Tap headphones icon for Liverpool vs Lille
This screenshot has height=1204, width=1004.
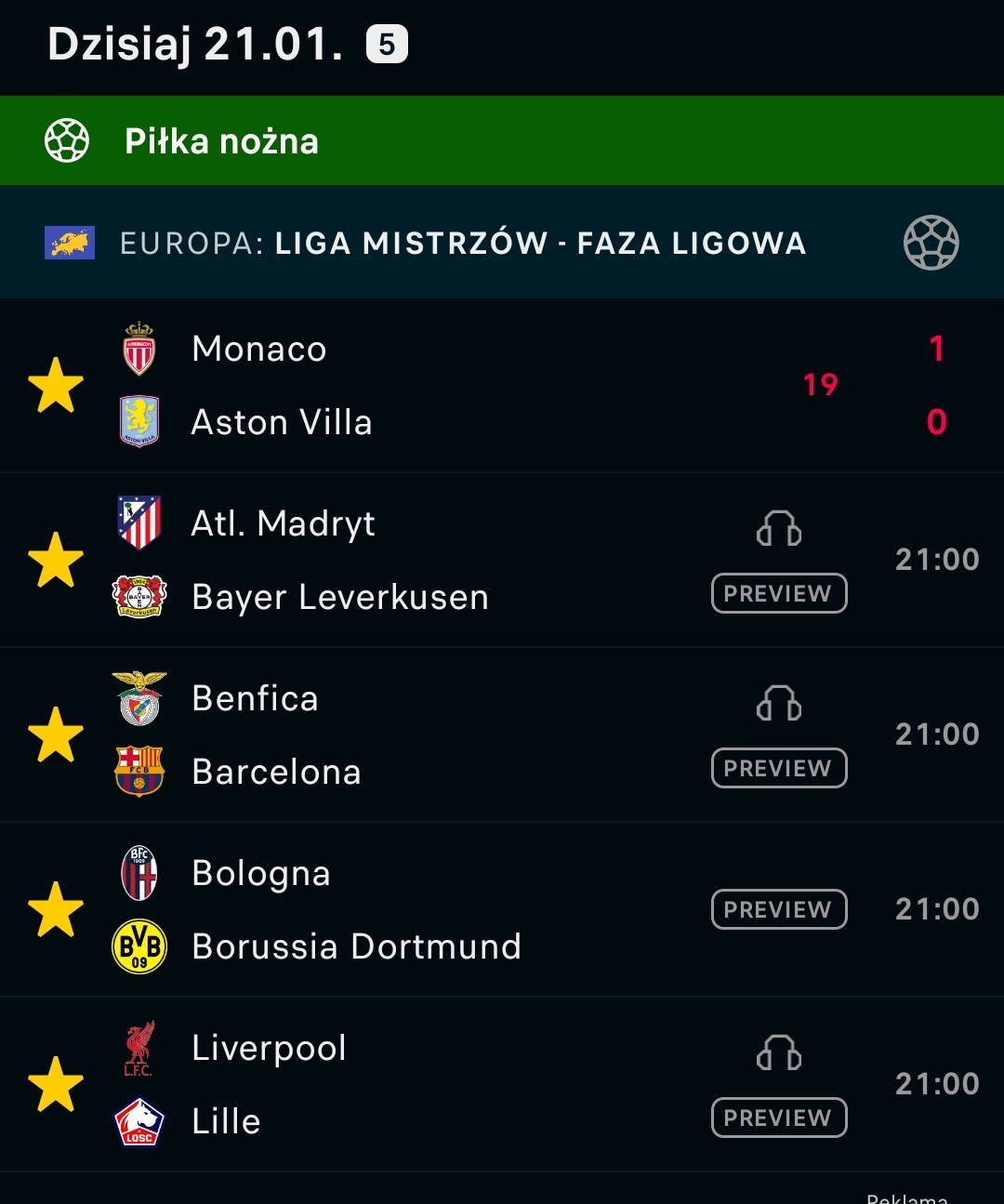pos(779,1053)
